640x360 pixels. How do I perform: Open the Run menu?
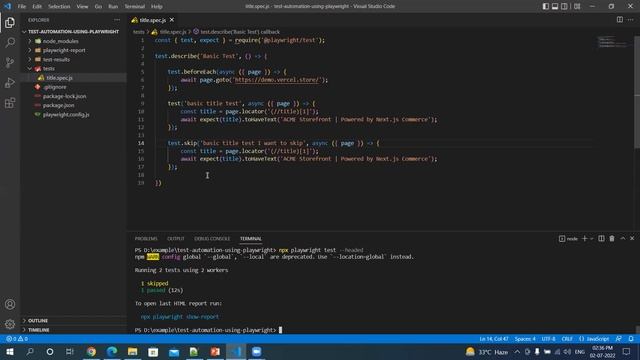[x=113, y=7]
